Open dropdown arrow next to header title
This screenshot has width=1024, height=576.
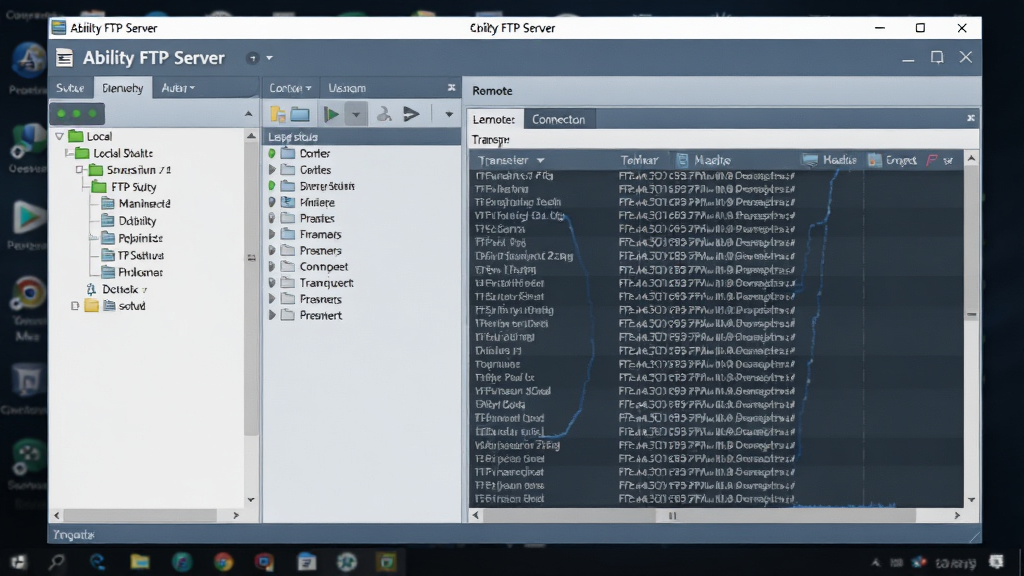pos(269,58)
